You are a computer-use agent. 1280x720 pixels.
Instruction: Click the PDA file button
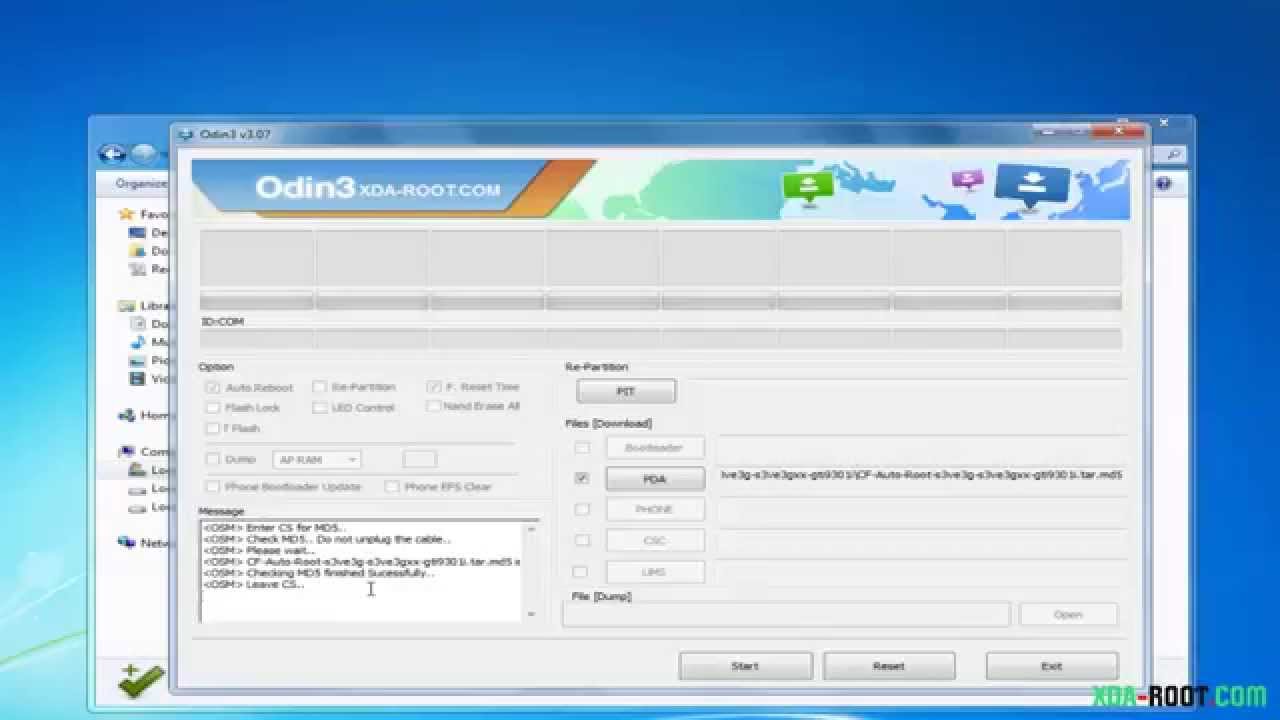coord(655,479)
